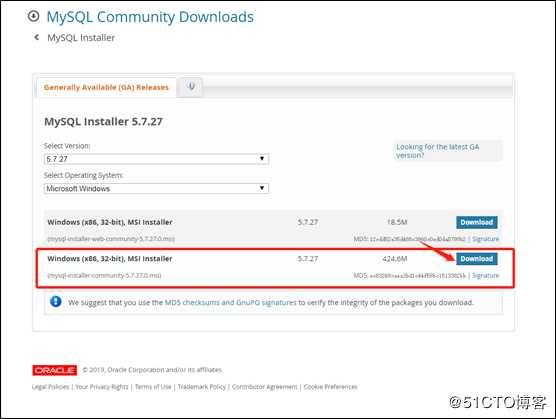Viewport: 556px width, 419px height.
Task: Click the MySQL Installer 5.7.27 heading
Action: 103,122
